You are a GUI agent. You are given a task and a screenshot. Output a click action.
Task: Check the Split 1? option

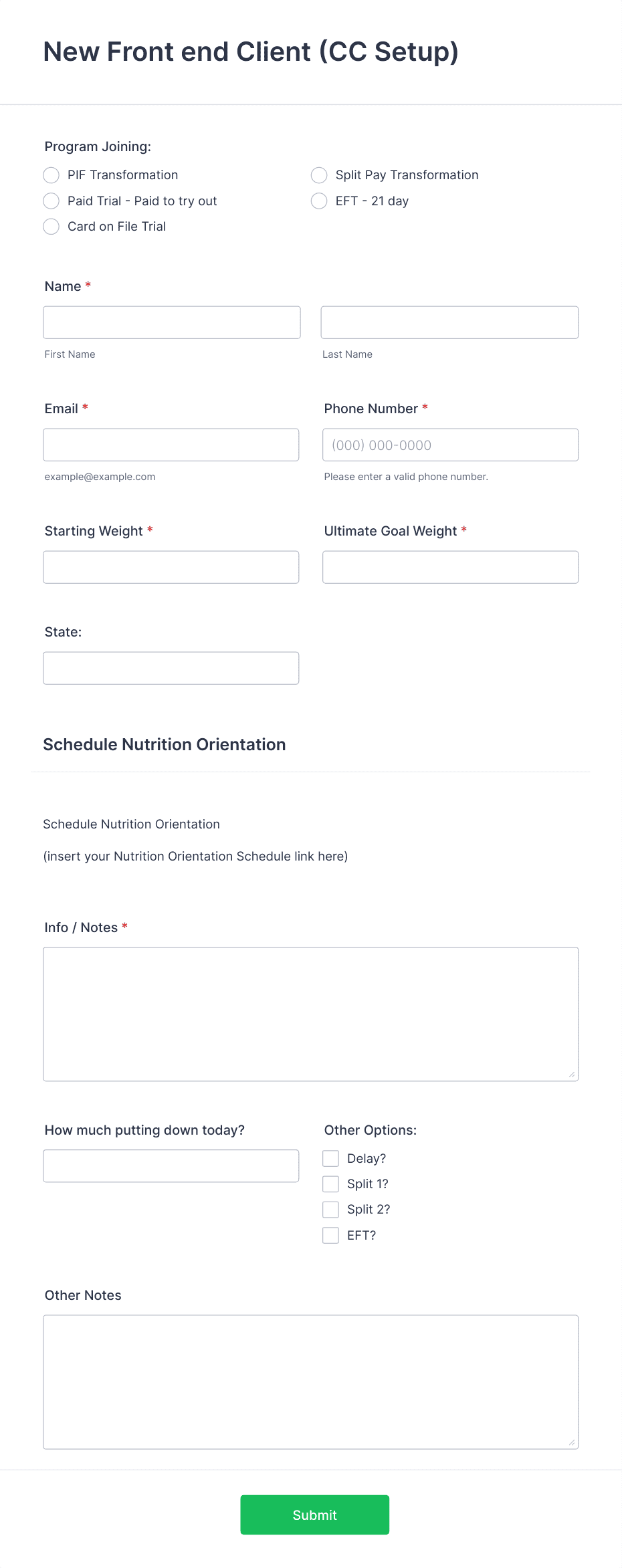pyautogui.click(x=330, y=1184)
